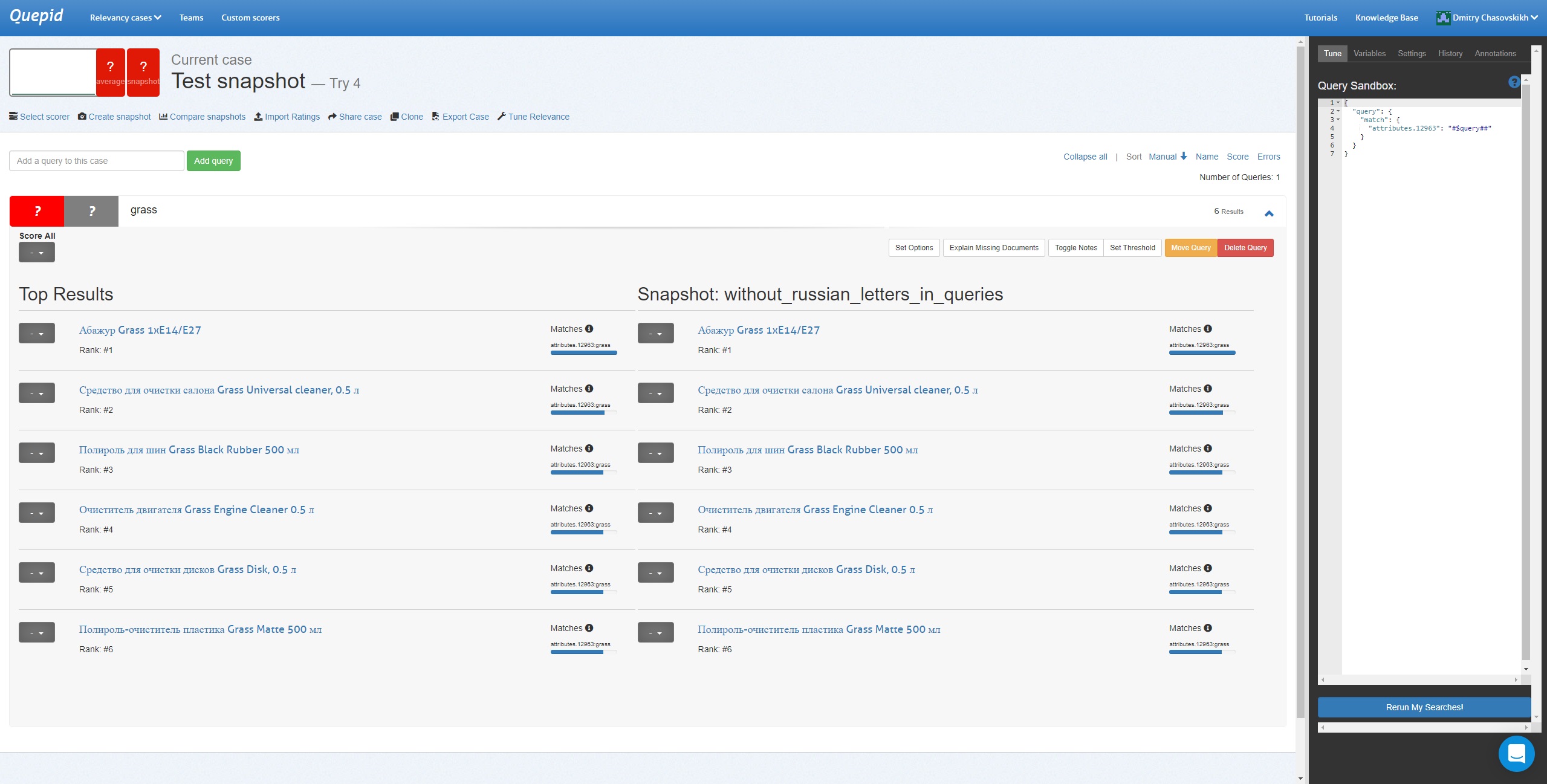Open Tune Relevance wrench icon

(x=502, y=117)
